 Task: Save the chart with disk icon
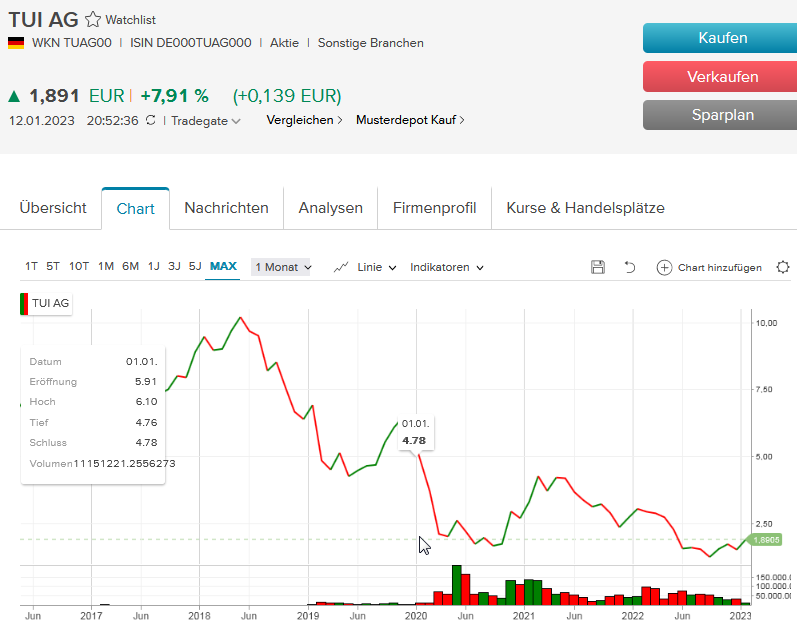tap(598, 267)
